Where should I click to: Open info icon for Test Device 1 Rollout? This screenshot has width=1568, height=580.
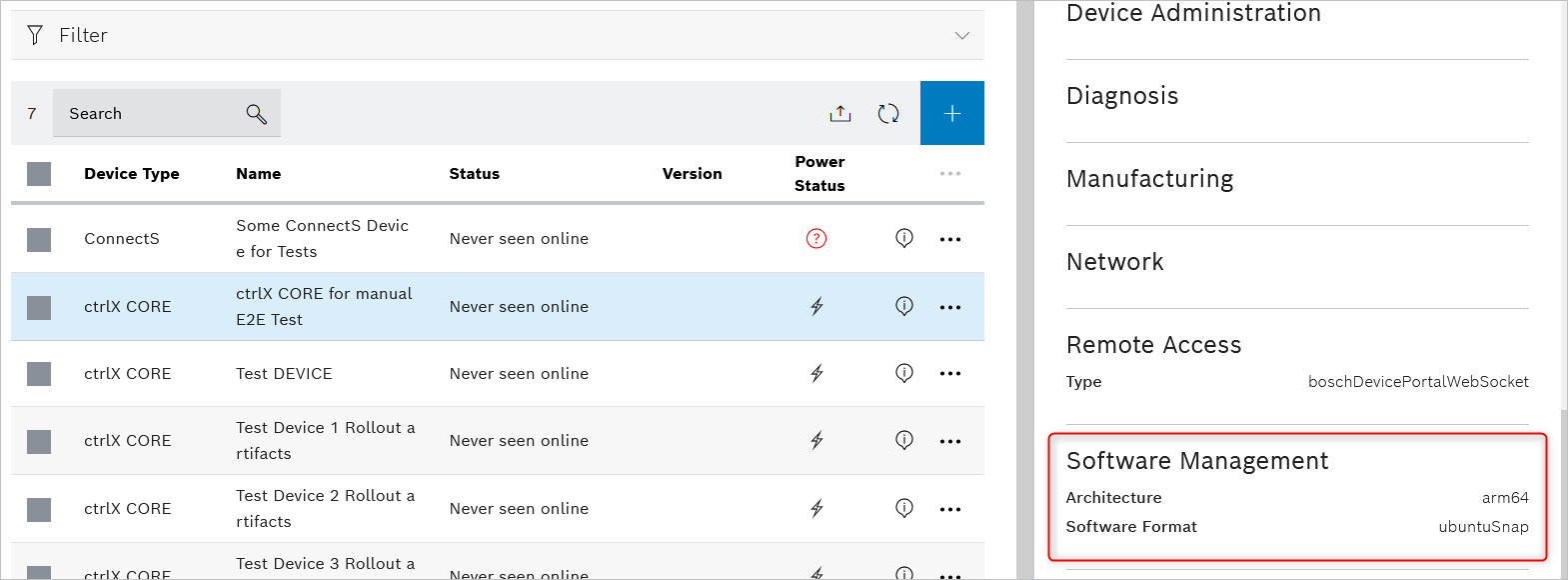pos(904,440)
